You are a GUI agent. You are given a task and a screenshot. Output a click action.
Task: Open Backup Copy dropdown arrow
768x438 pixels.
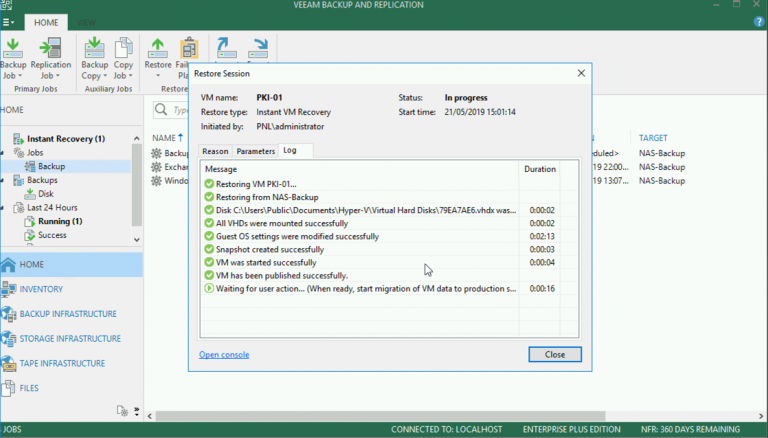[x=105, y=76]
